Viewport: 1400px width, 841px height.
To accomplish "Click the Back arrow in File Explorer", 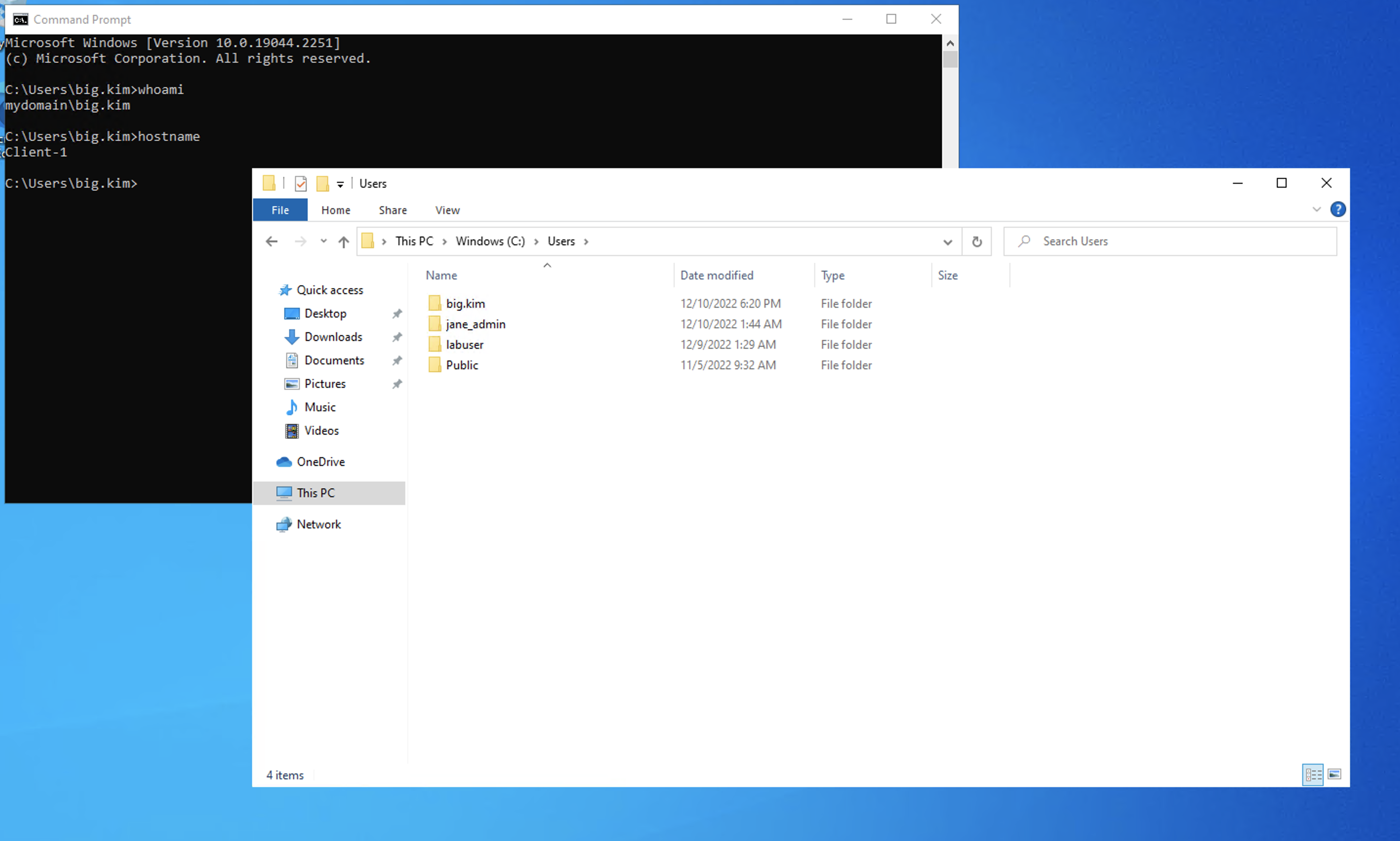I will (271, 241).
